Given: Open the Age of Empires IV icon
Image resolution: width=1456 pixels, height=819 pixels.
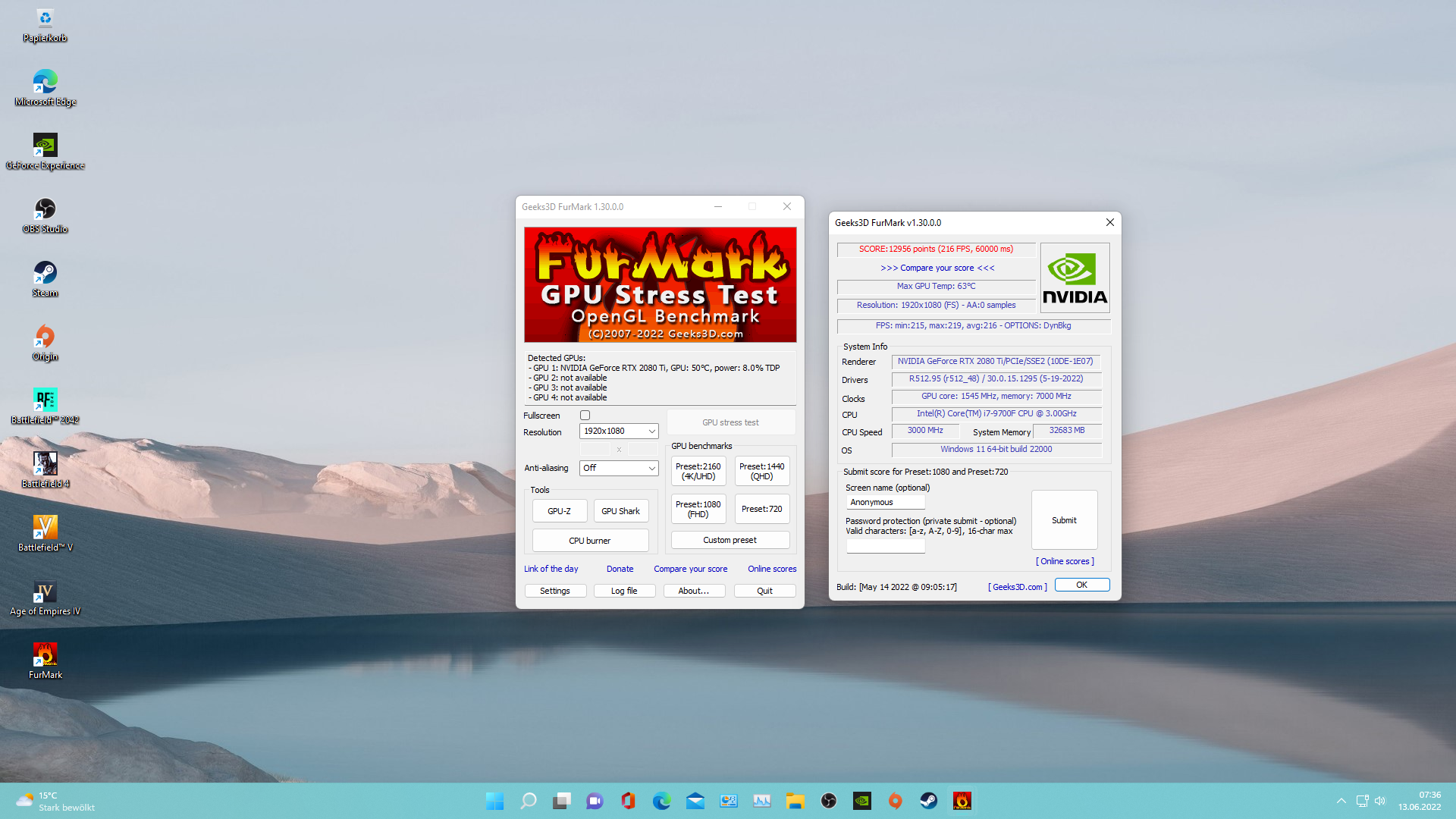Looking at the screenshot, I should coord(45,591).
